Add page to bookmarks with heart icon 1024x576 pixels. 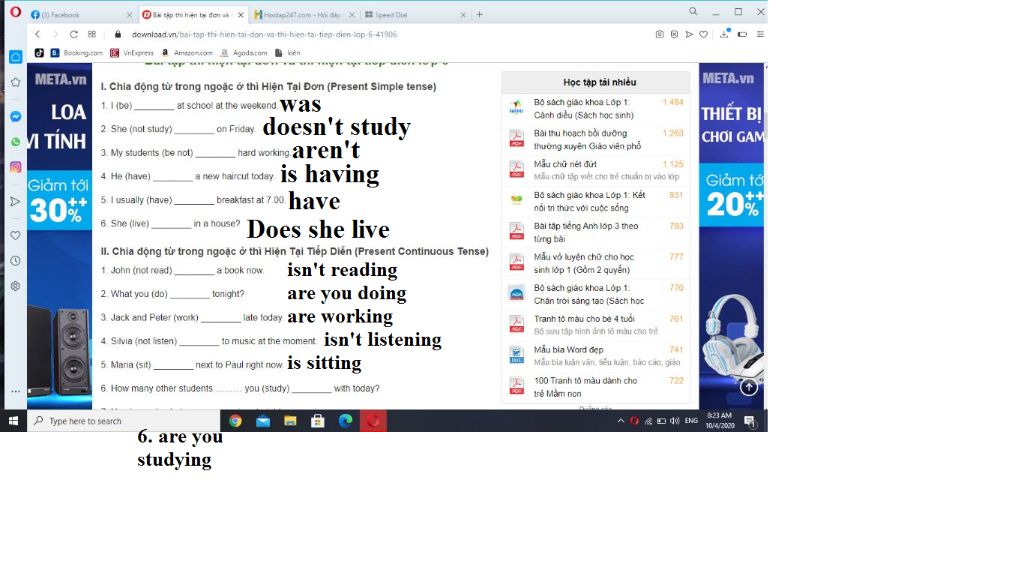pos(703,34)
